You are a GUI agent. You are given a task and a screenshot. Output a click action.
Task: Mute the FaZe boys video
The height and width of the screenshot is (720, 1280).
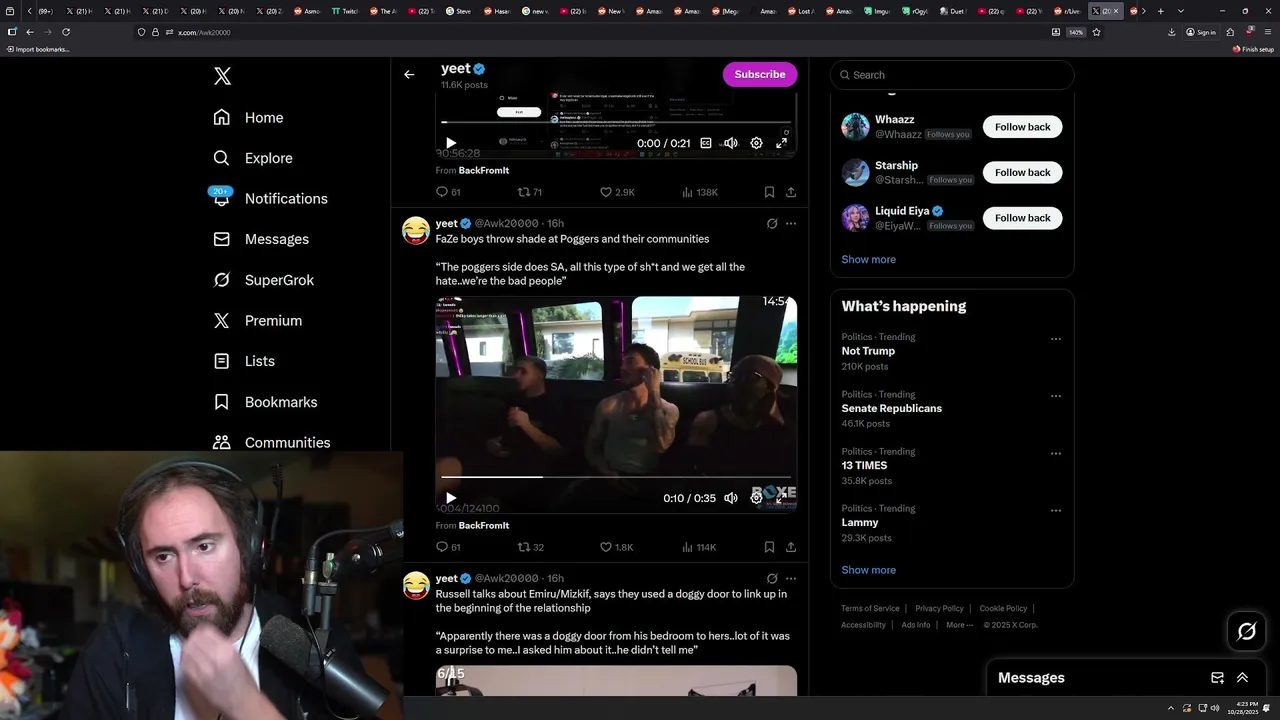731,498
